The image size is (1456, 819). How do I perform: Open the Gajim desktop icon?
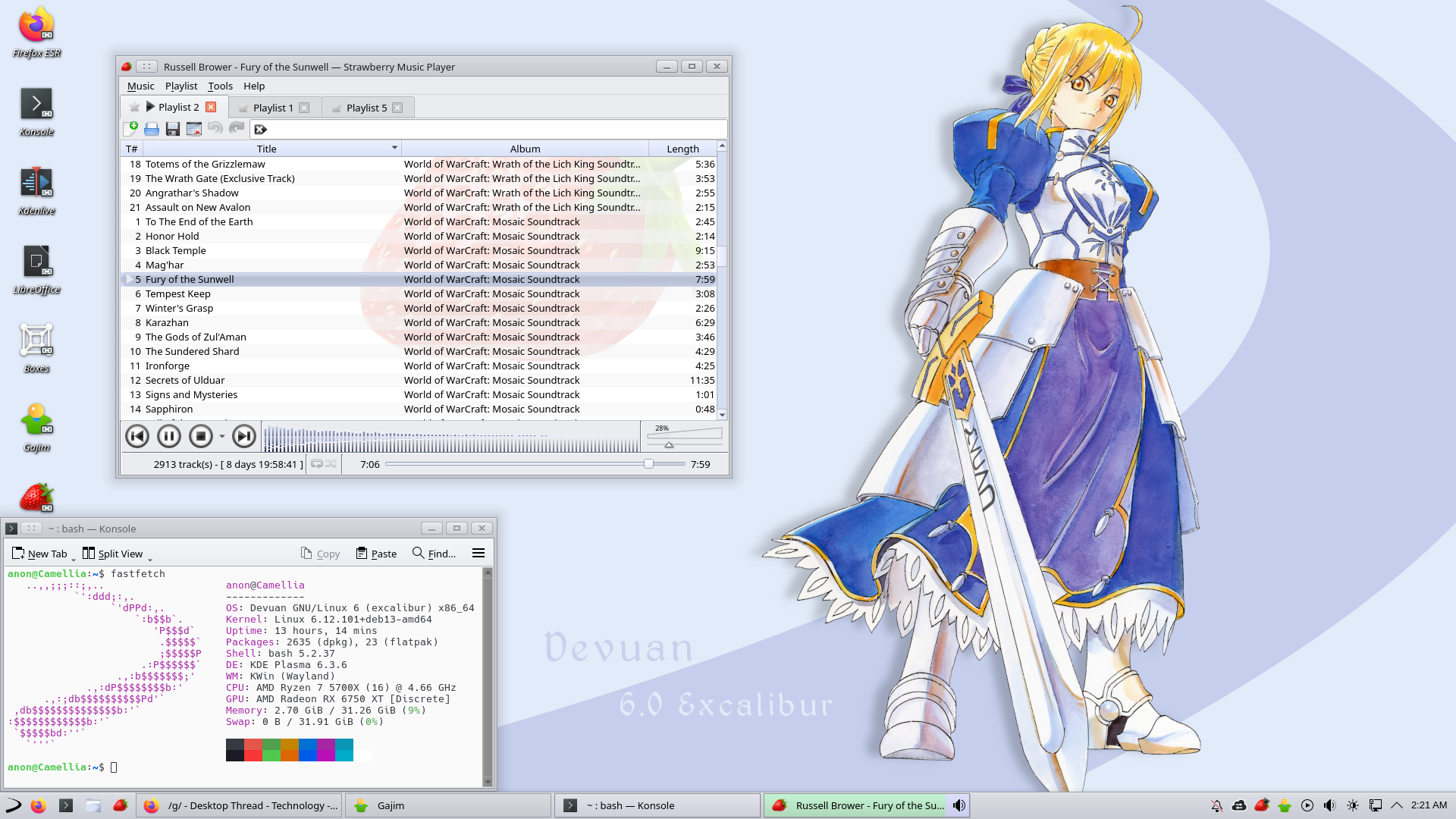[36, 428]
